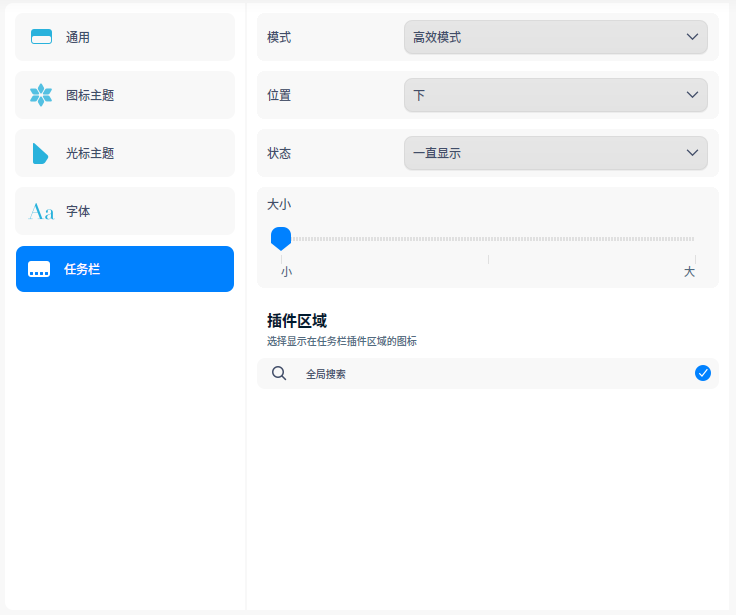This screenshot has height=615, width=736.
Task: Click the 插件区域 heading
Action: pos(297,321)
